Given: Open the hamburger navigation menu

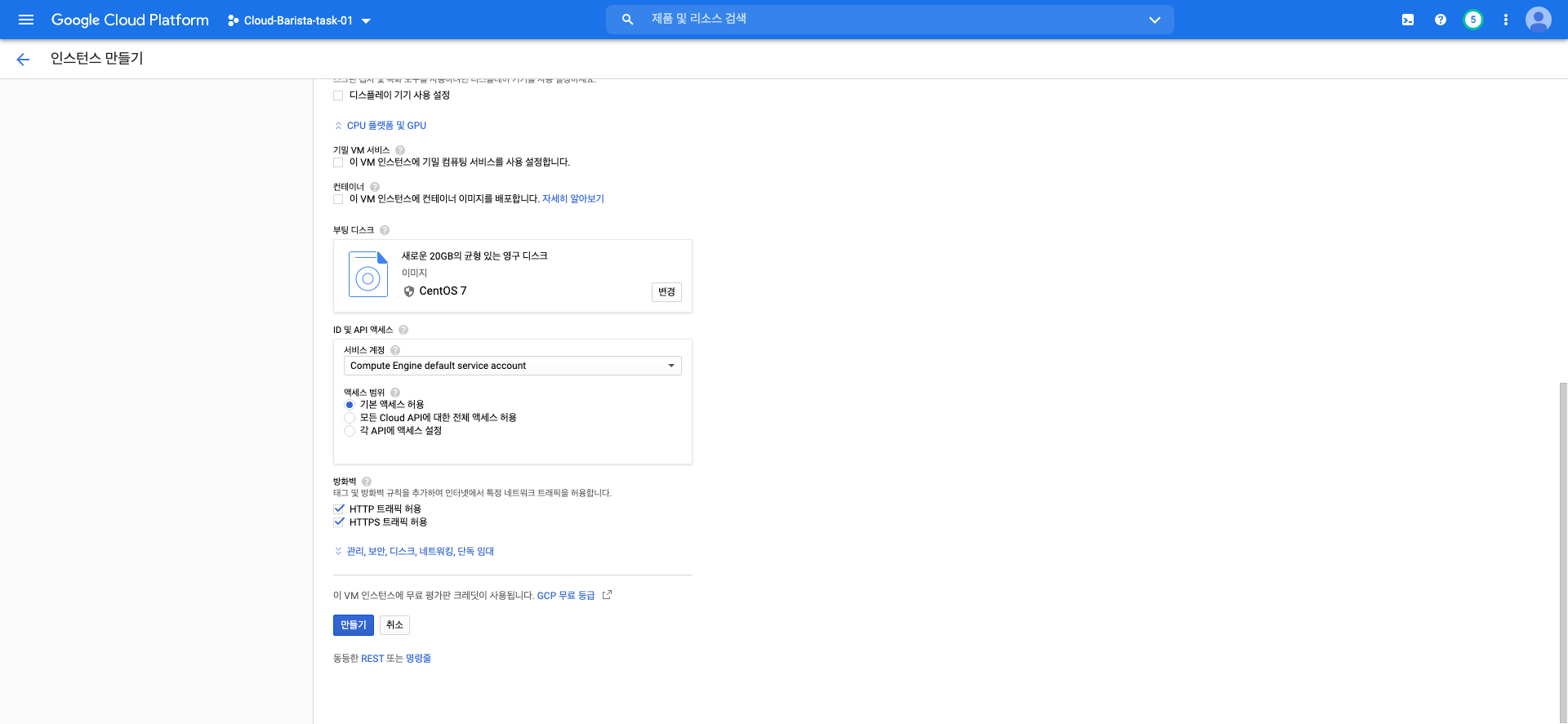Looking at the screenshot, I should tap(26, 20).
